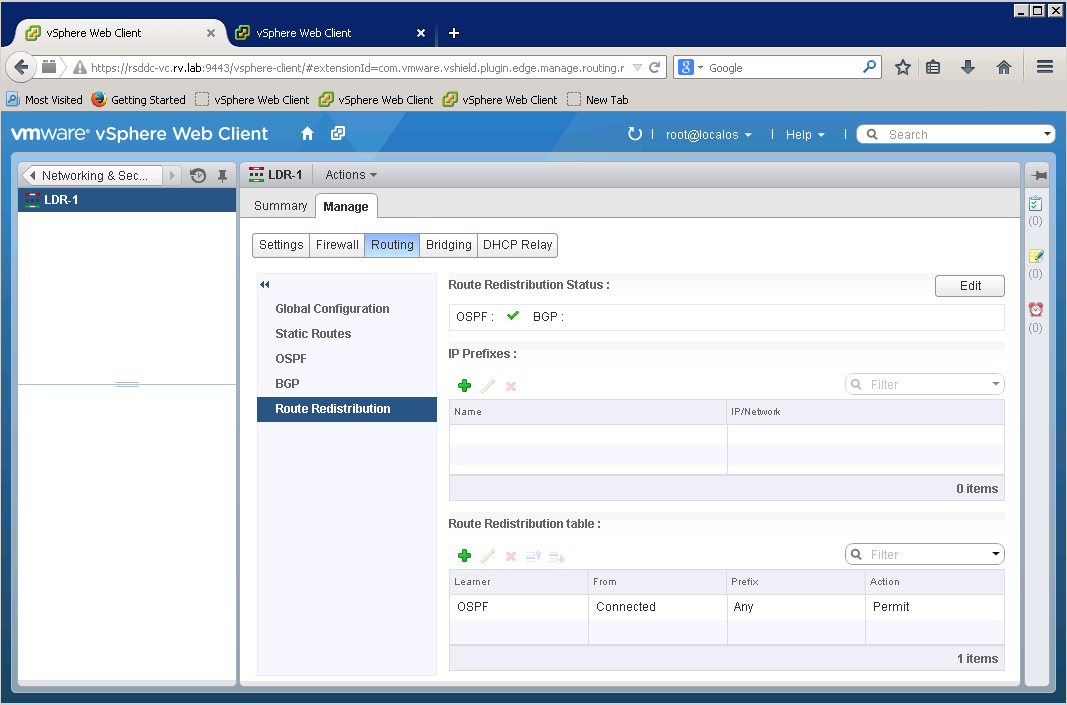This screenshot has width=1067, height=705.
Task: Click the vSphere home icon
Action: [308, 134]
